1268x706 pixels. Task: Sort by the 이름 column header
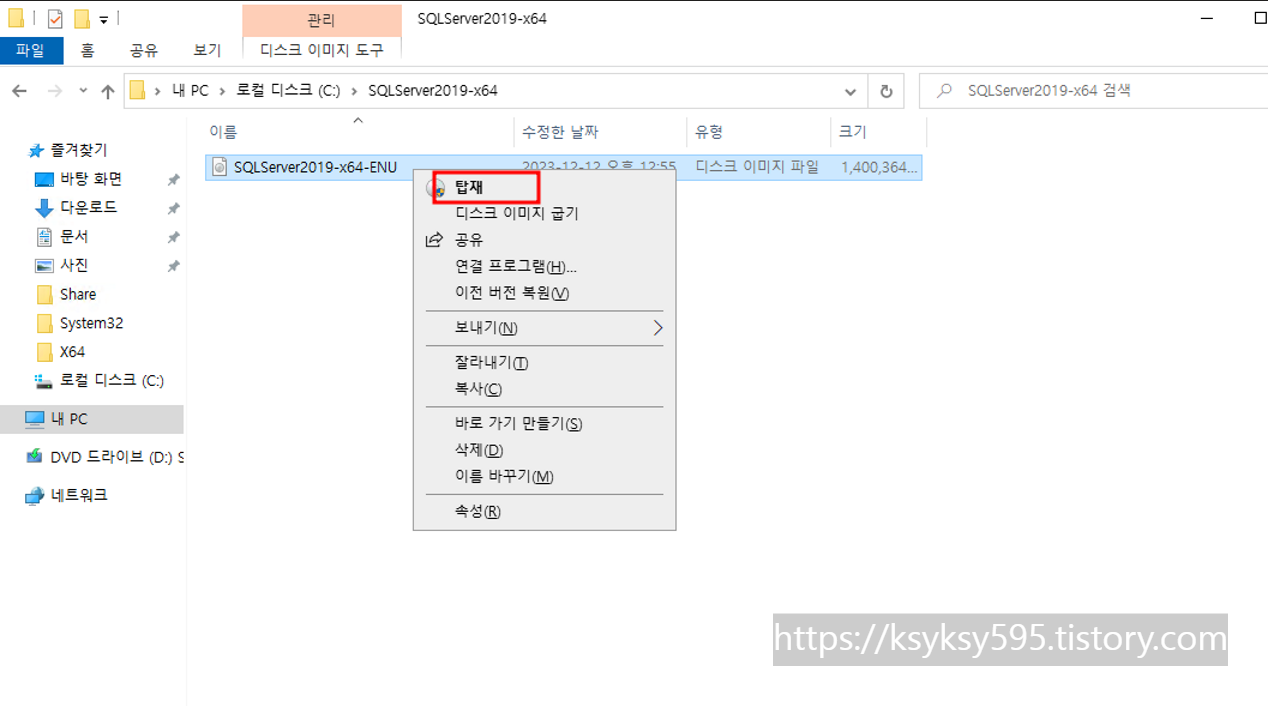pos(358,132)
